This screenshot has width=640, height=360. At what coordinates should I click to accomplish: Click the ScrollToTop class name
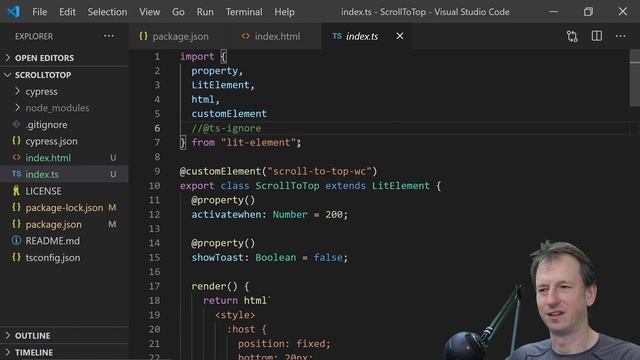pos(287,185)
